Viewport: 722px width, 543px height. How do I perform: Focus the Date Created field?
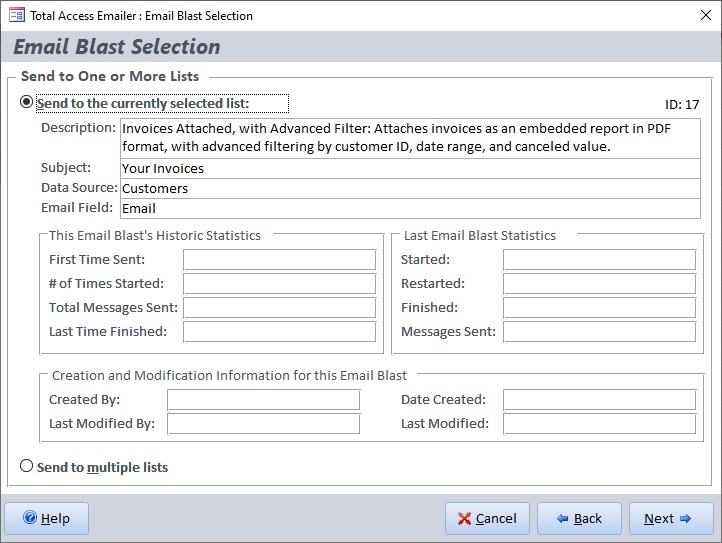point(599,400)
